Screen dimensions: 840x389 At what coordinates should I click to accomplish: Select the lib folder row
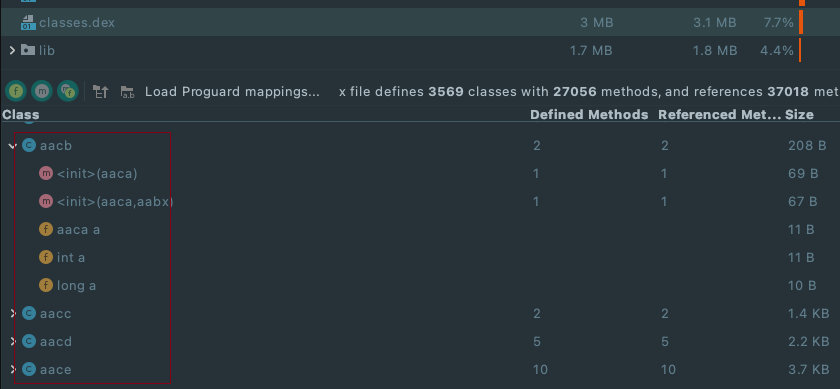click(420, 50)
